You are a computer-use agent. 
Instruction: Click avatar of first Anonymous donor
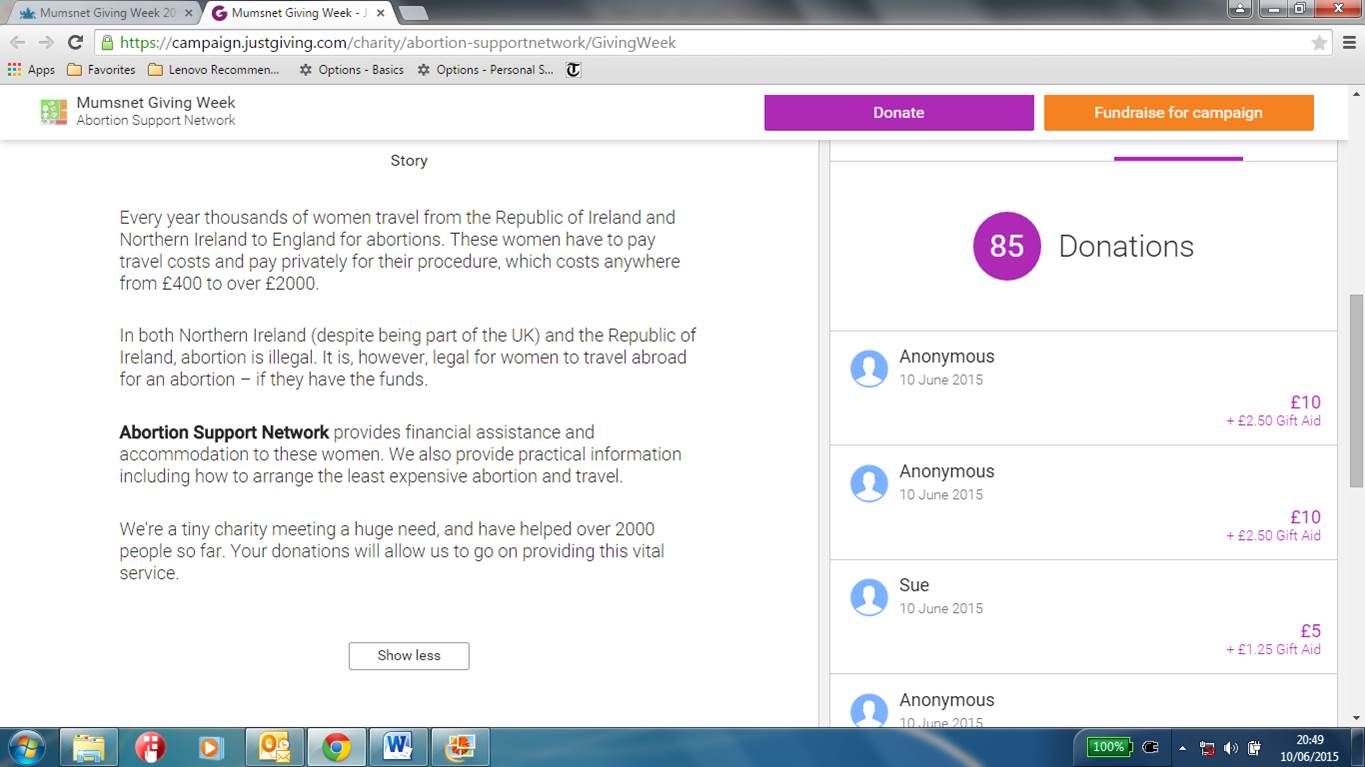[869, 369]
